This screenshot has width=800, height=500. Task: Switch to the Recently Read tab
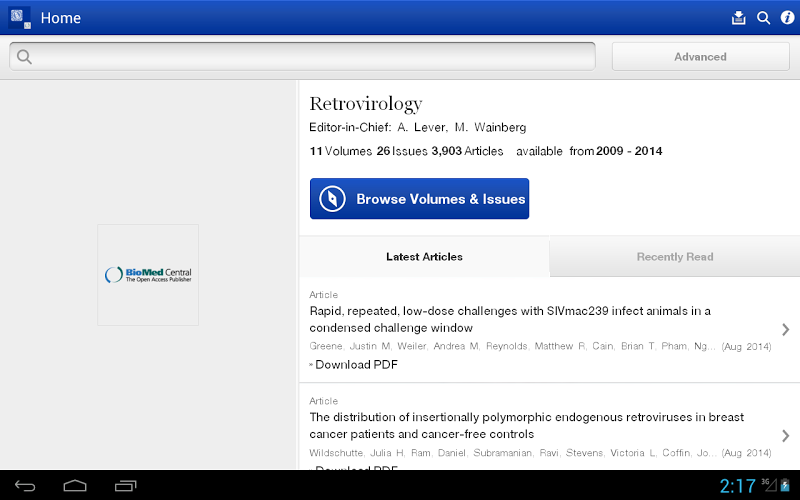675,257
